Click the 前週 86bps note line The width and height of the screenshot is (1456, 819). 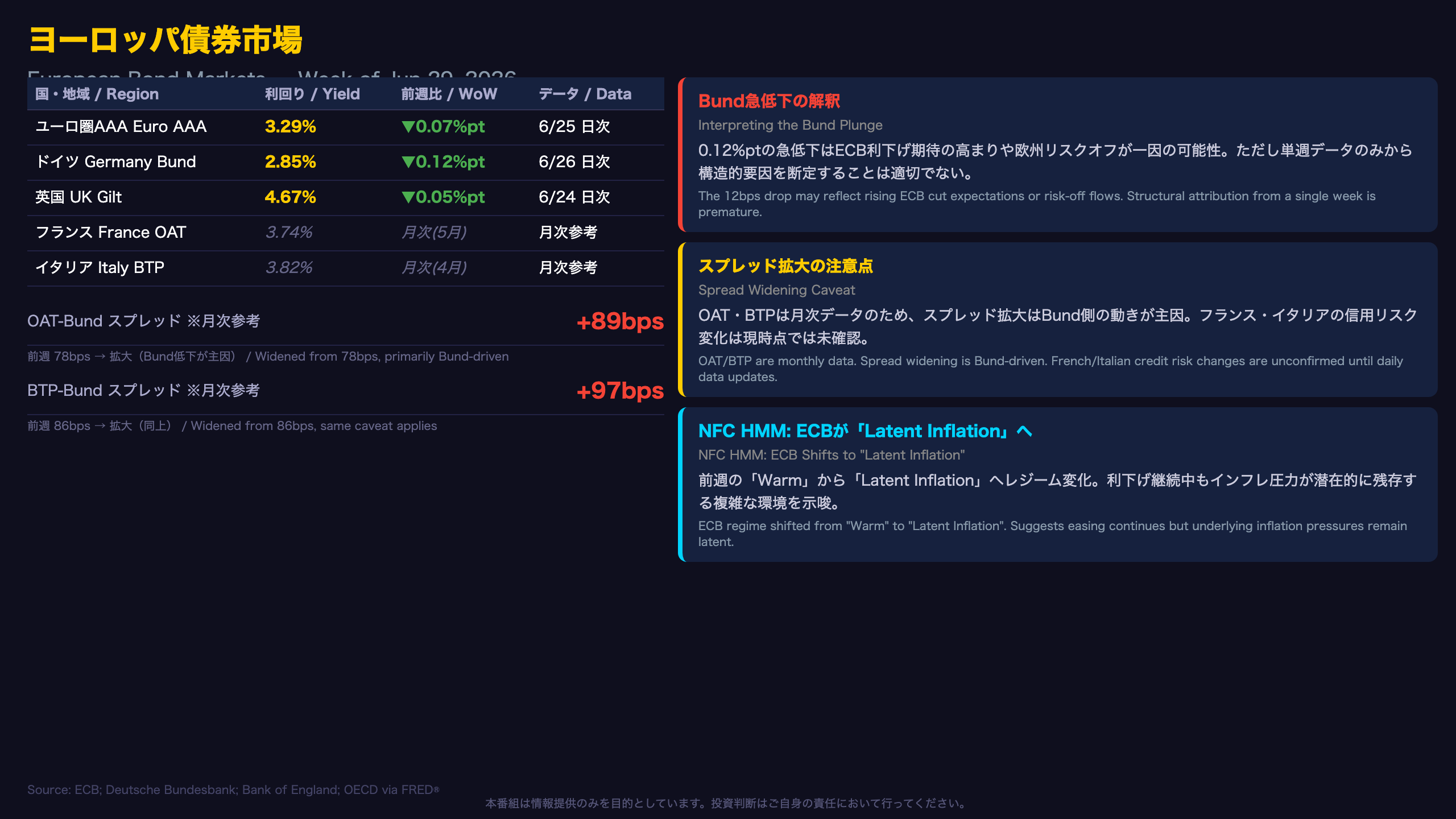click(232, 426)
